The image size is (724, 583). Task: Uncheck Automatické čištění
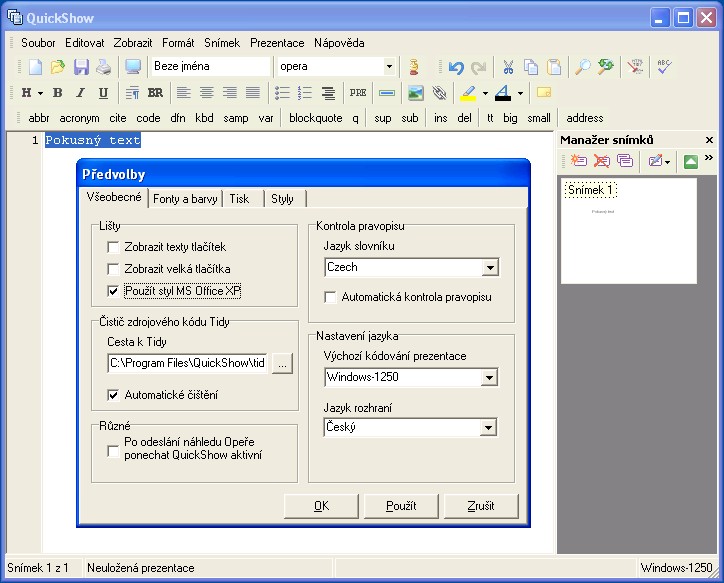pos(113,395)
